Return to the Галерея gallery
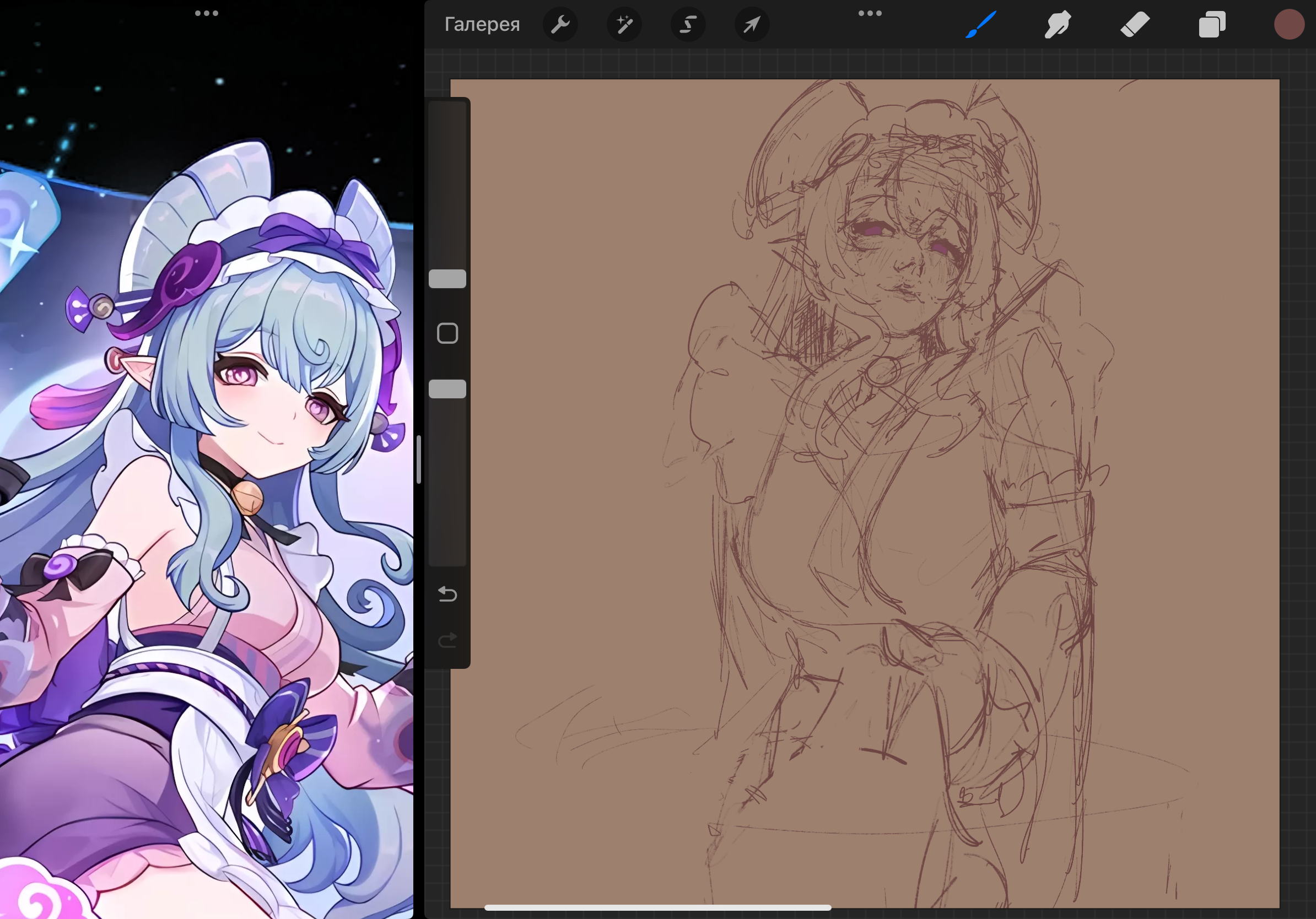This screenshot has height=919, width=1316. 482,25
